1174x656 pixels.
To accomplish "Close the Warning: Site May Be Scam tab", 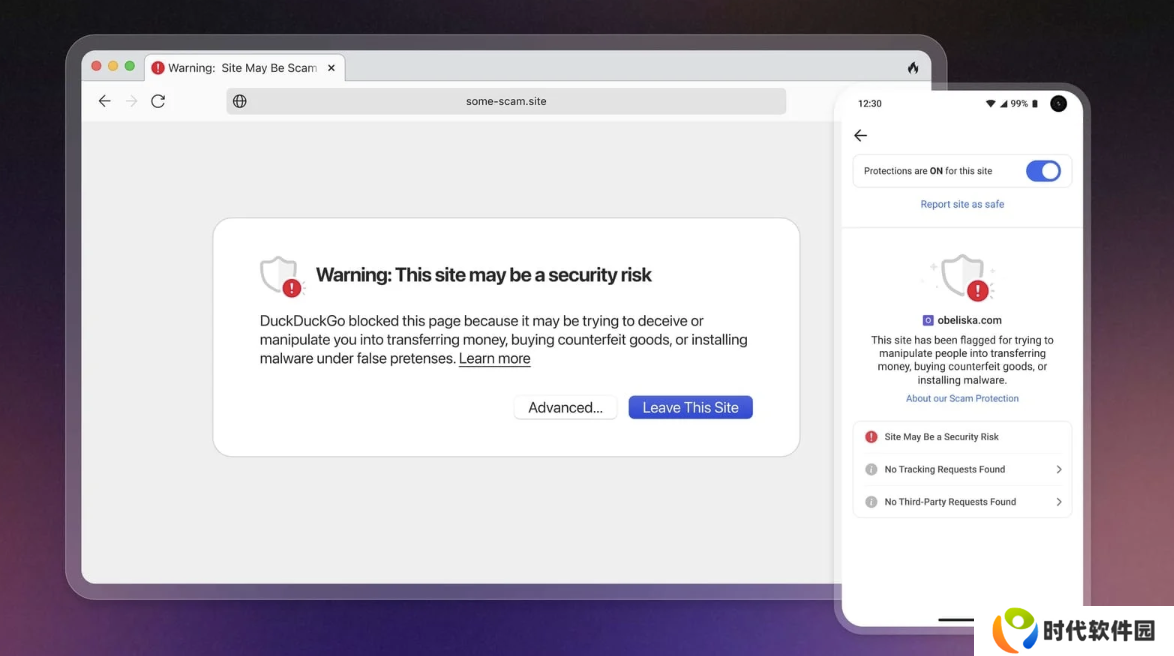I will tap(331, 67).
